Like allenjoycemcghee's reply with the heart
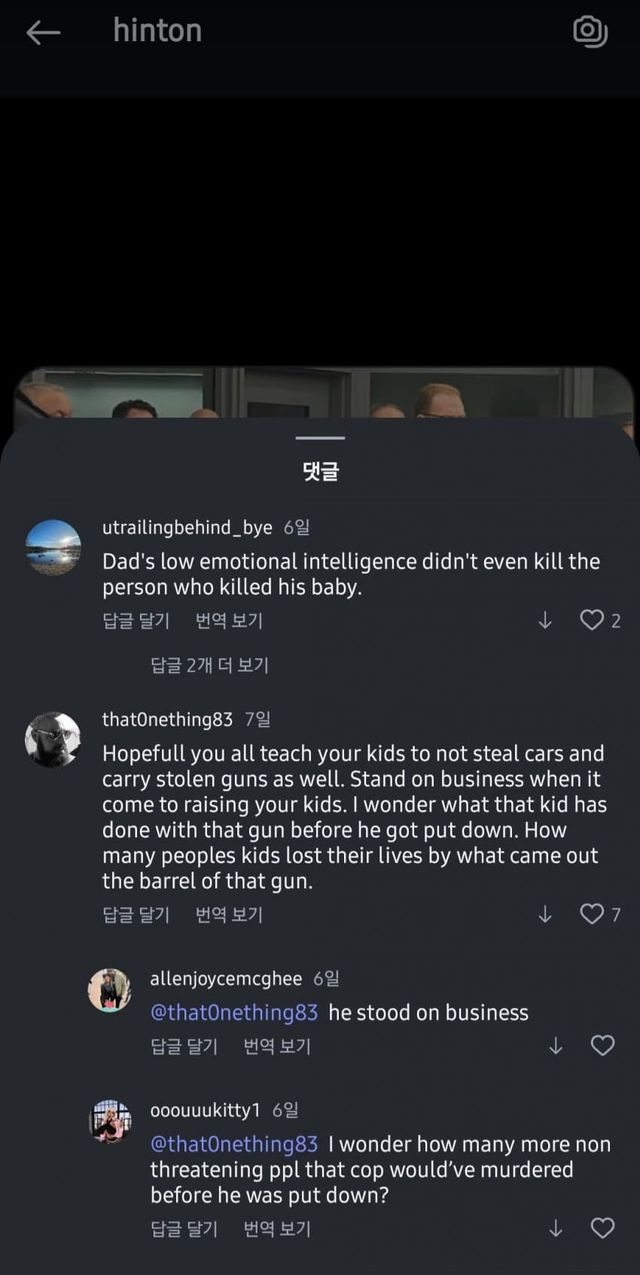The height and width of the screenshot is (1275, 640). 602,1046
